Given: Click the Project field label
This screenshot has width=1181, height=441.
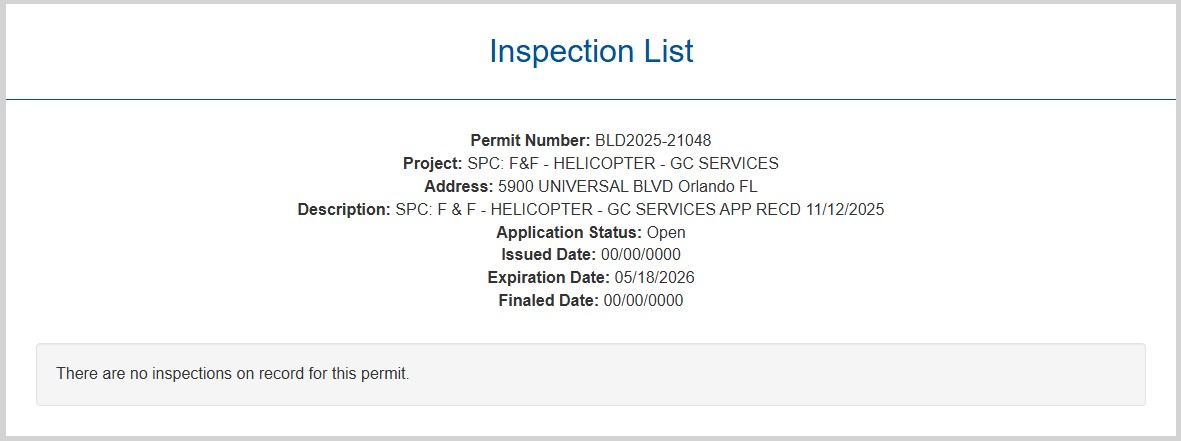Looking at the screenshot, I should click(432, 163).
